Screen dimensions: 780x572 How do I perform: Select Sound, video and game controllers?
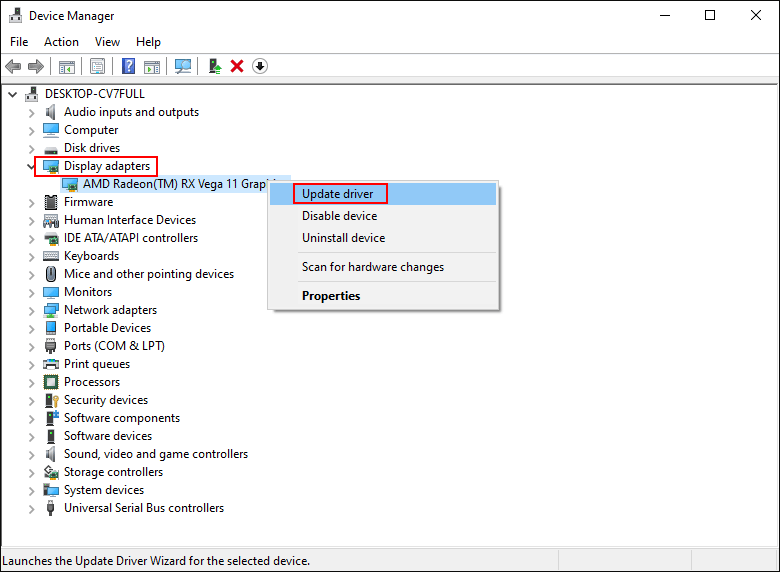[155, 454]
